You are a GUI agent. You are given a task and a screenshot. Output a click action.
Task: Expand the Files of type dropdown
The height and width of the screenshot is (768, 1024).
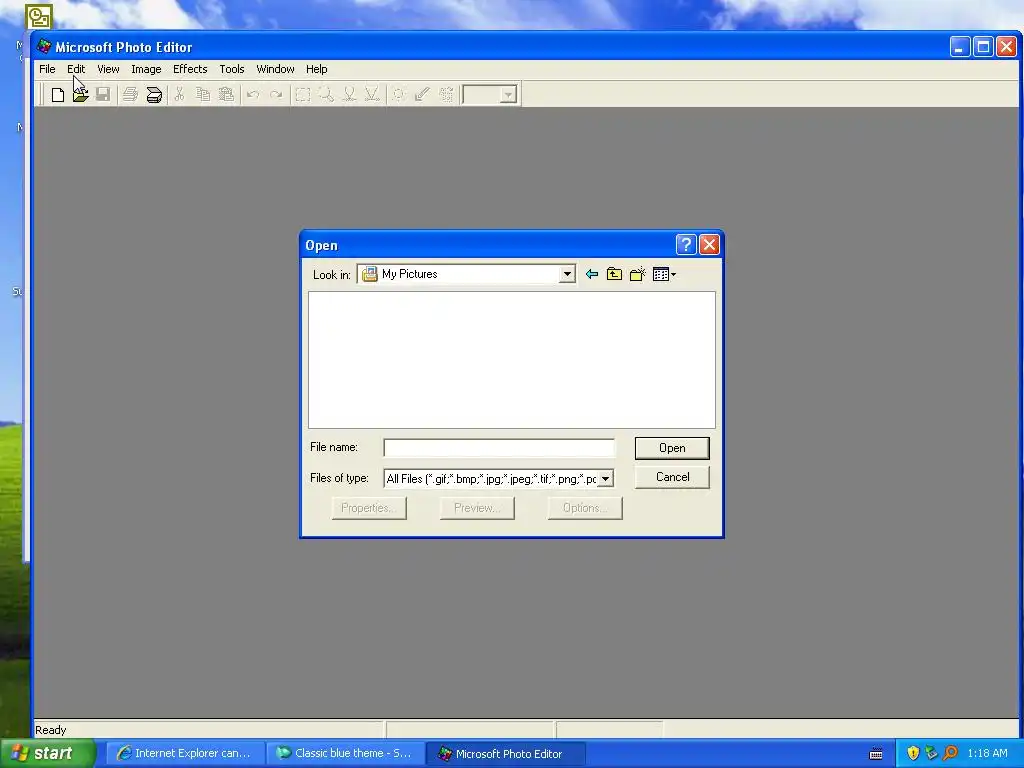point(605,479)
